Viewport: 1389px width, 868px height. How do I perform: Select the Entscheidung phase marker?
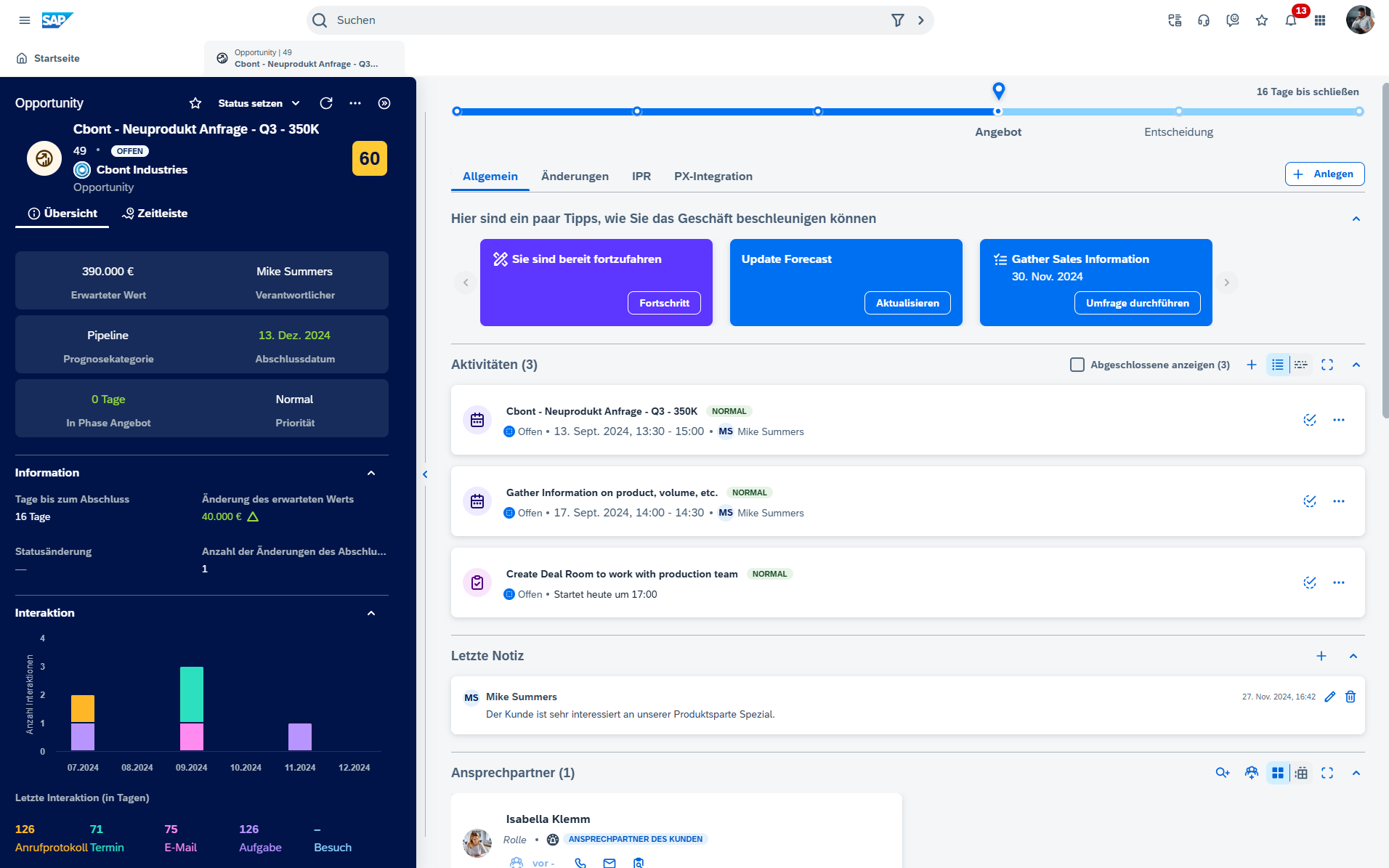point(1178,112)
